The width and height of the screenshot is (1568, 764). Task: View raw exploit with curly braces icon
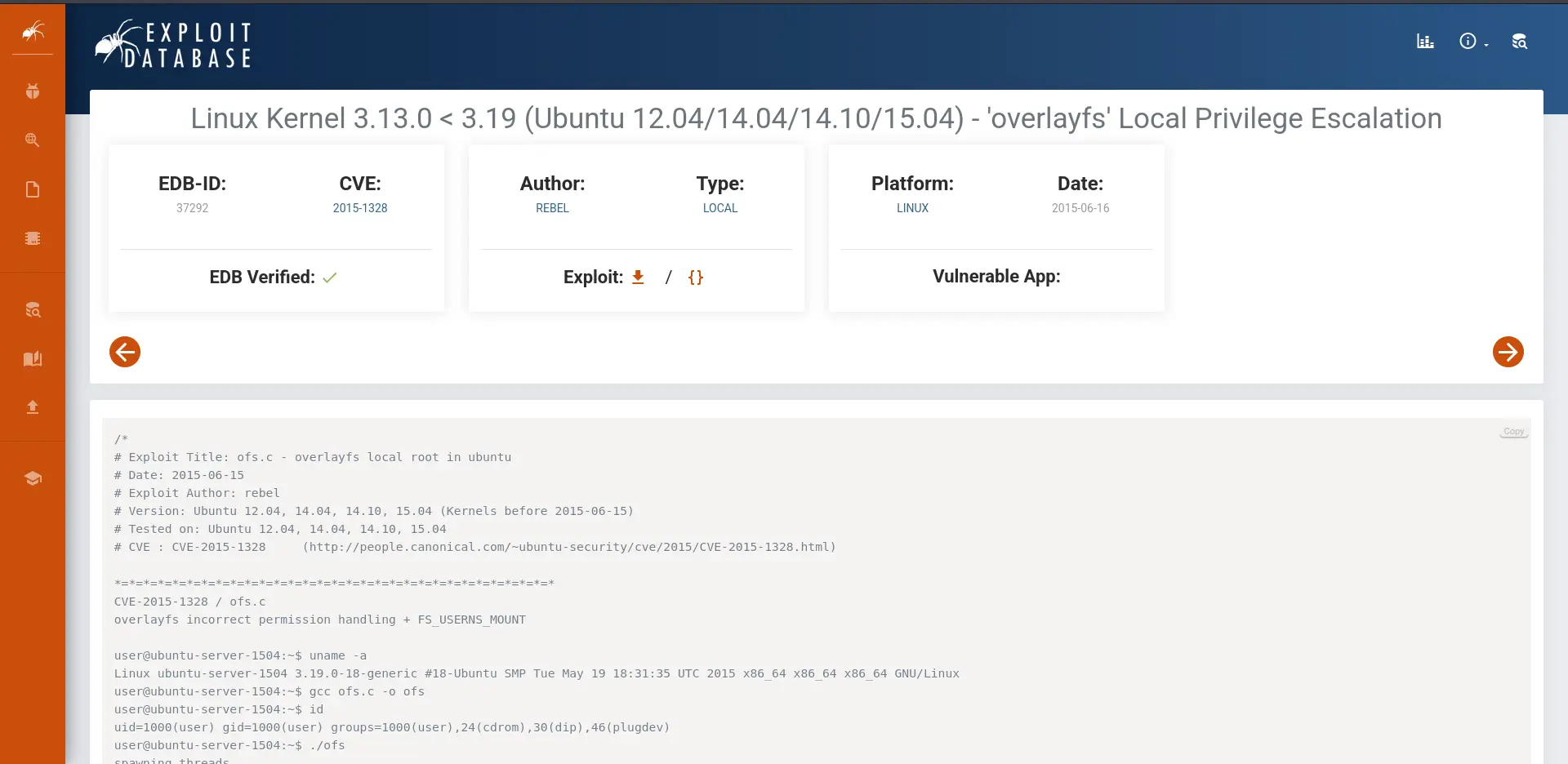696,278
